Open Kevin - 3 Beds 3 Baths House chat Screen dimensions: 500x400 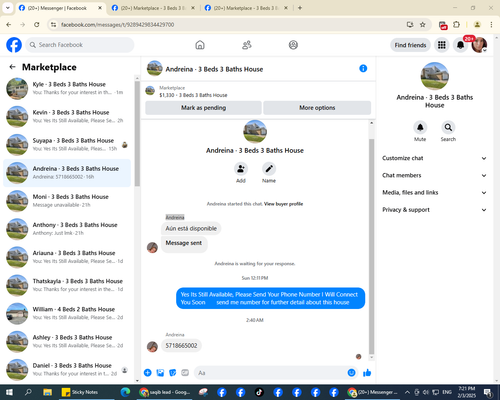[67, 116]
